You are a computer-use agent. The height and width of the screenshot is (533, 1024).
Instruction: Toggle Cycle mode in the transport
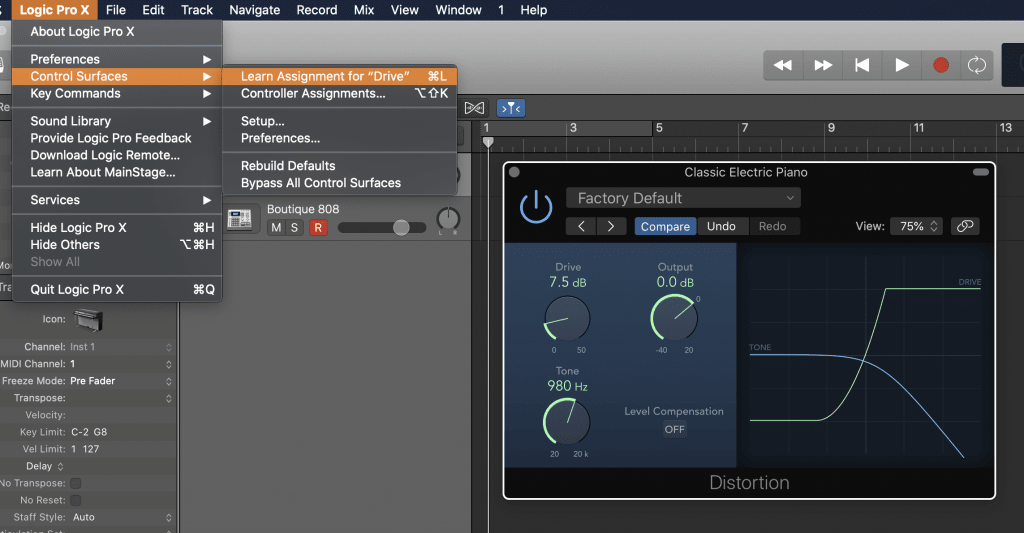976,65
